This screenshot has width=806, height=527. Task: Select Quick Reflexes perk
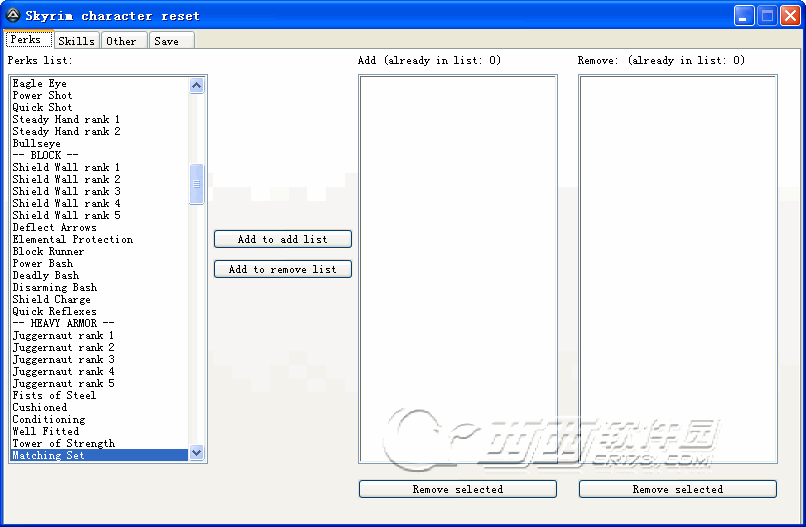(x=100, y=311)
